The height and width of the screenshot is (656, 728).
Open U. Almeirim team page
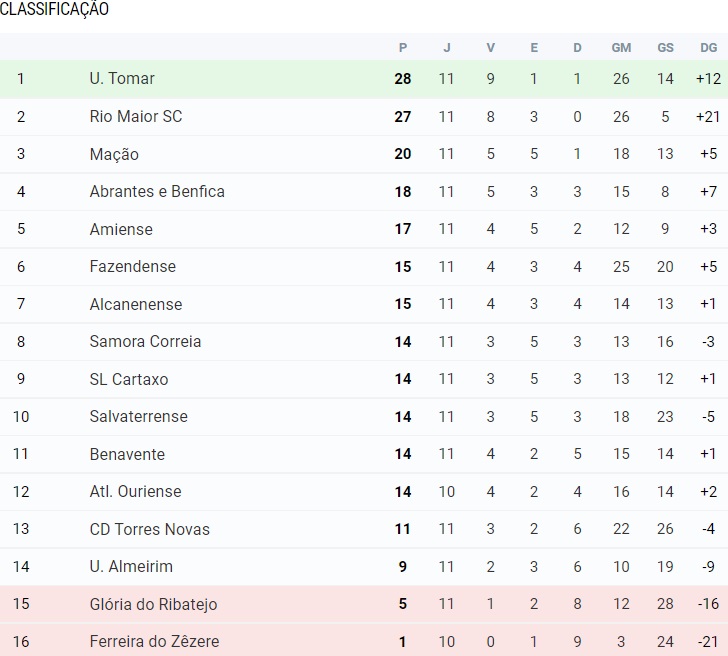pos(131,567)
